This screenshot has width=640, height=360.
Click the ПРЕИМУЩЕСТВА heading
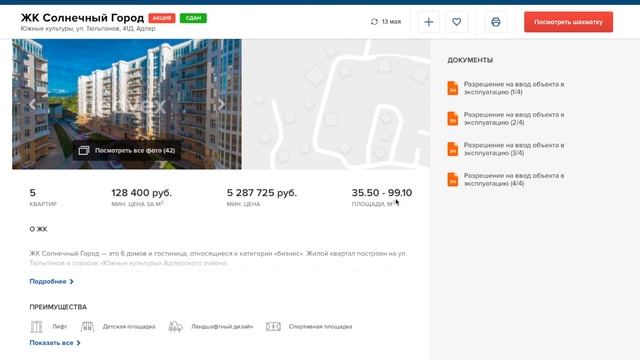click(58, 307)
